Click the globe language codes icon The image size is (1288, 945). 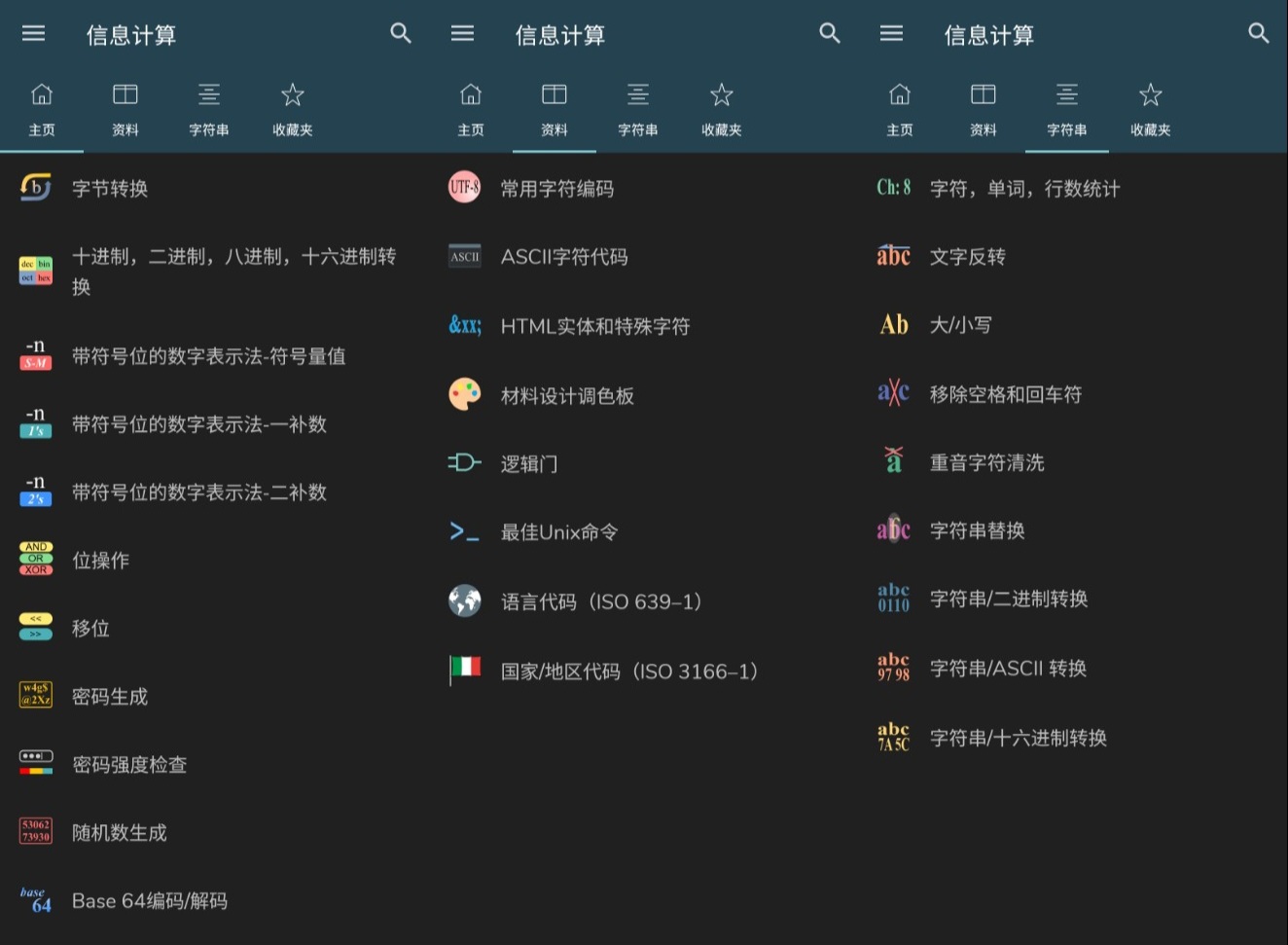click(465, 600)
